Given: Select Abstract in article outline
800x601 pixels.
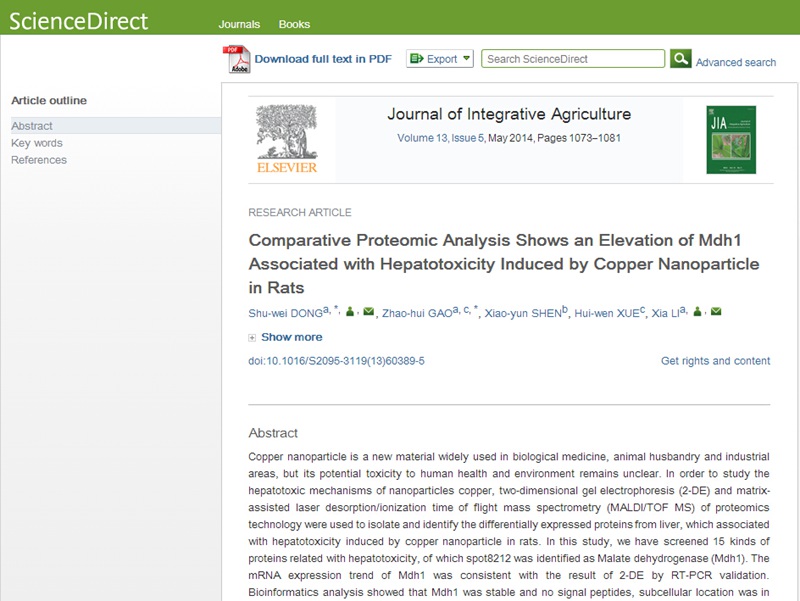Looking at the screenshot, I should 115,126.
